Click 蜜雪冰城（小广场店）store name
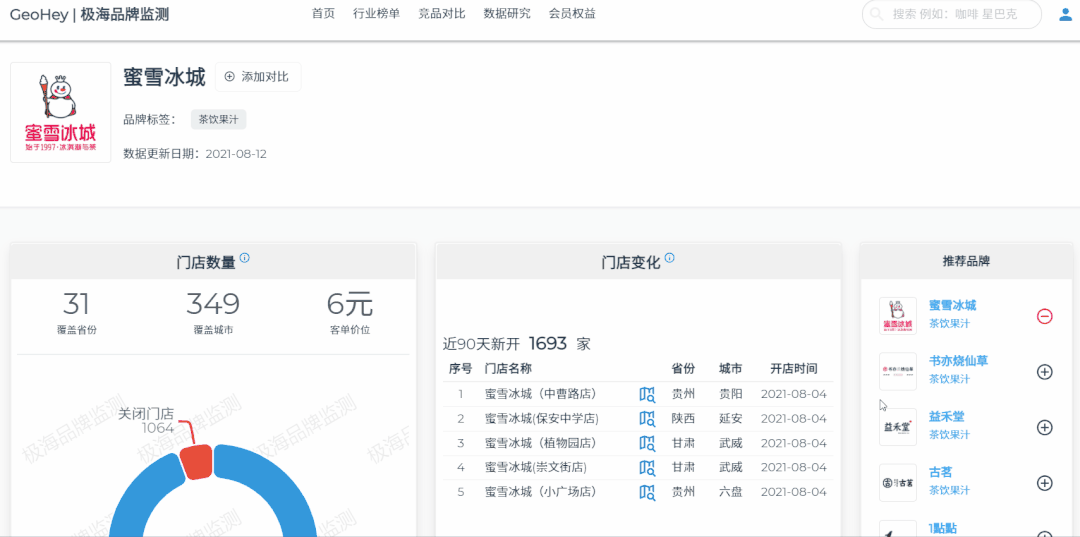The image size is (1080, 537). [x=540, y=492]
